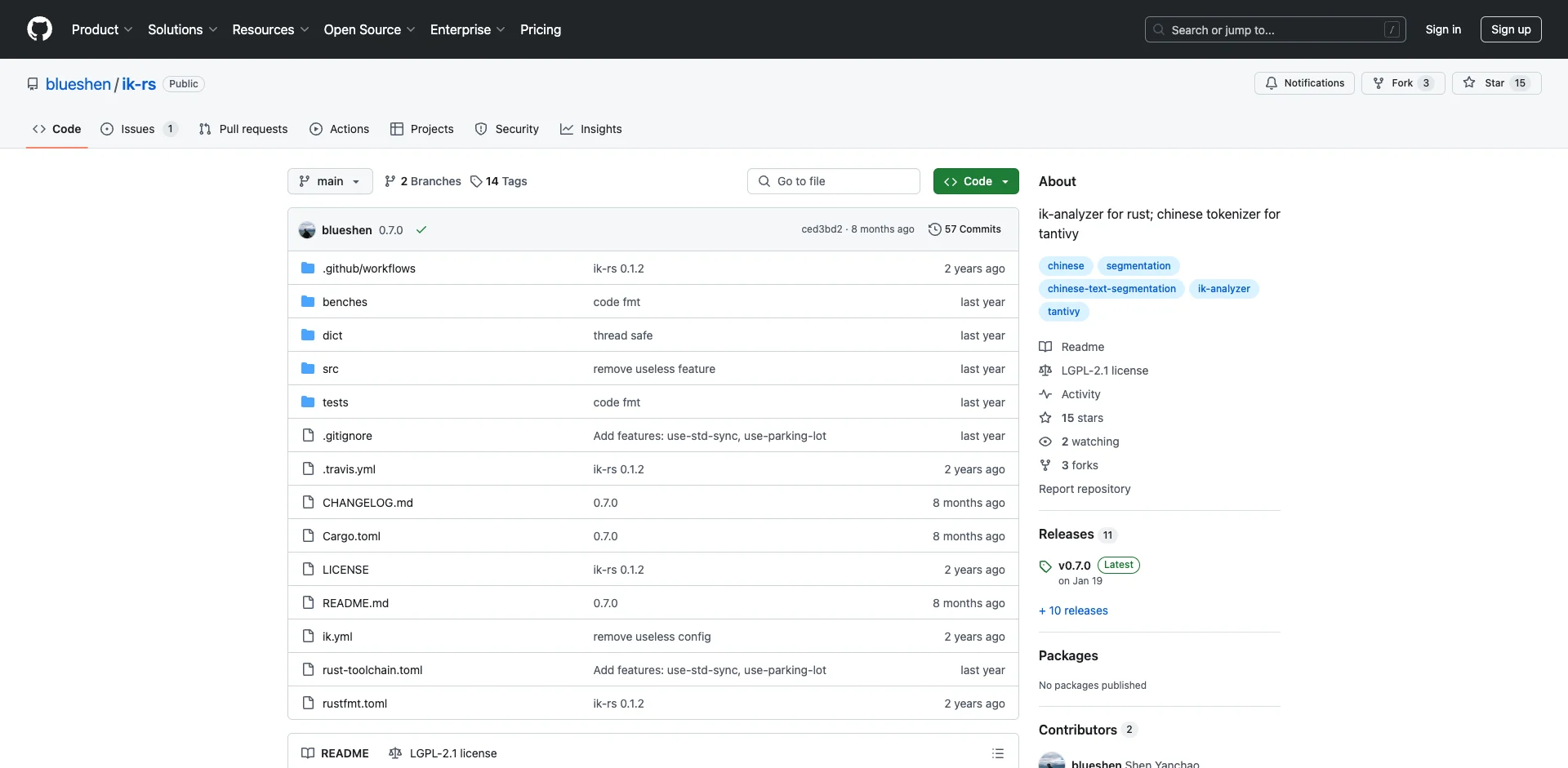The height and width of the screenshot is (768, 1568).
Task: Click blueshen's avatar in the commit row
Action: (x=307, y=230)
